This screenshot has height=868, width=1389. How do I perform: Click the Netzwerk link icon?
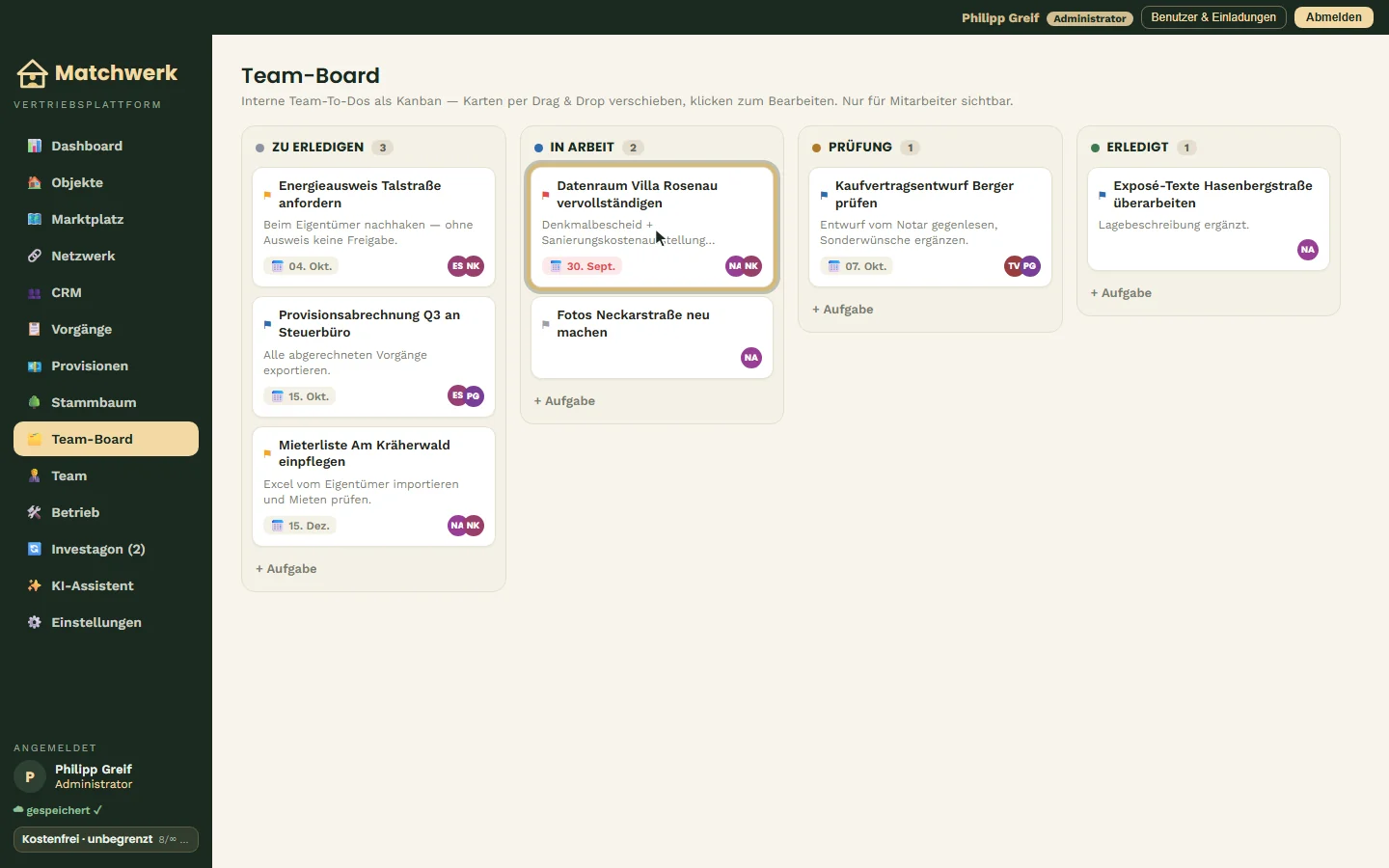click(35, 256)
